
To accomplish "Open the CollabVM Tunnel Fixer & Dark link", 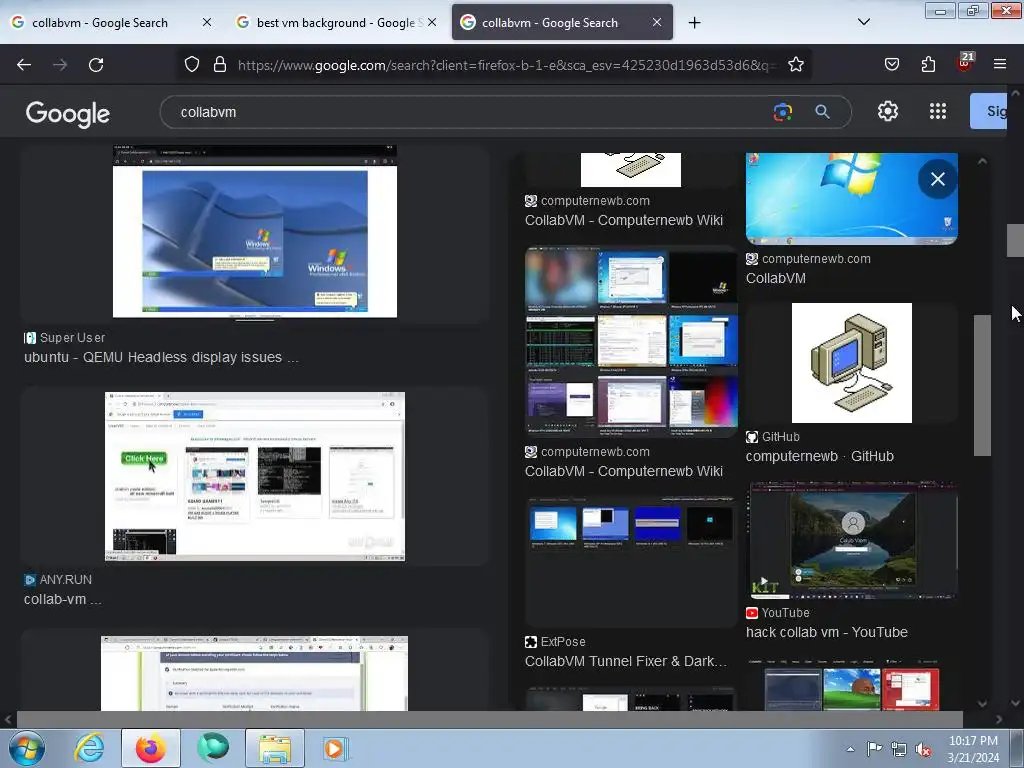I will pyautogui.click(x=626, y=662).
